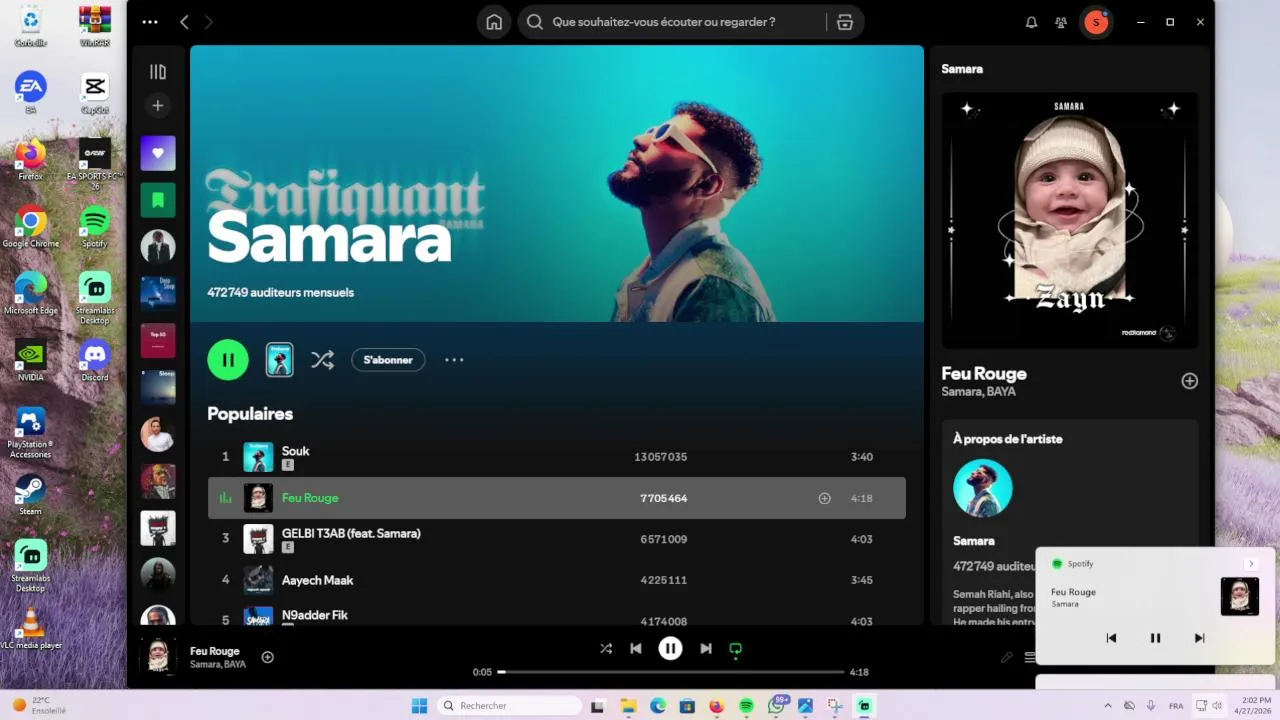
Task: Open the now-playing preview thumbnail beside play
Action: (279, 360)
